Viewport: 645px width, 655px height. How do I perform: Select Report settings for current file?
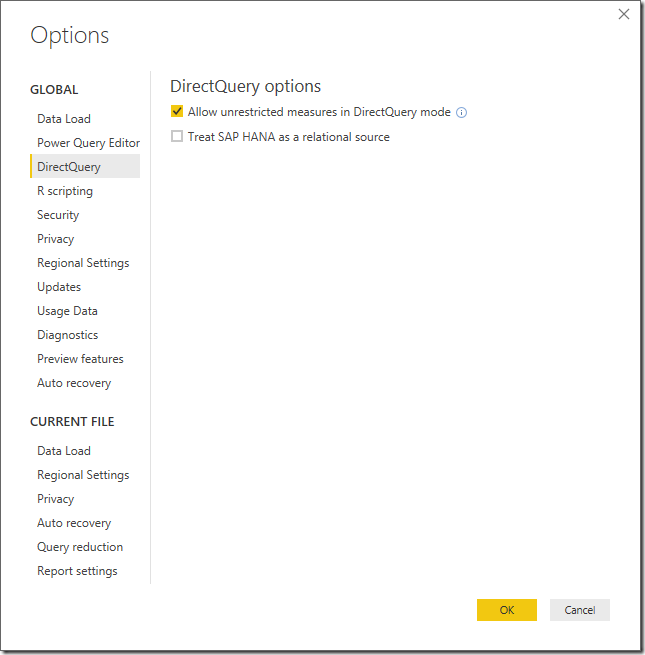tap(77, 571)
